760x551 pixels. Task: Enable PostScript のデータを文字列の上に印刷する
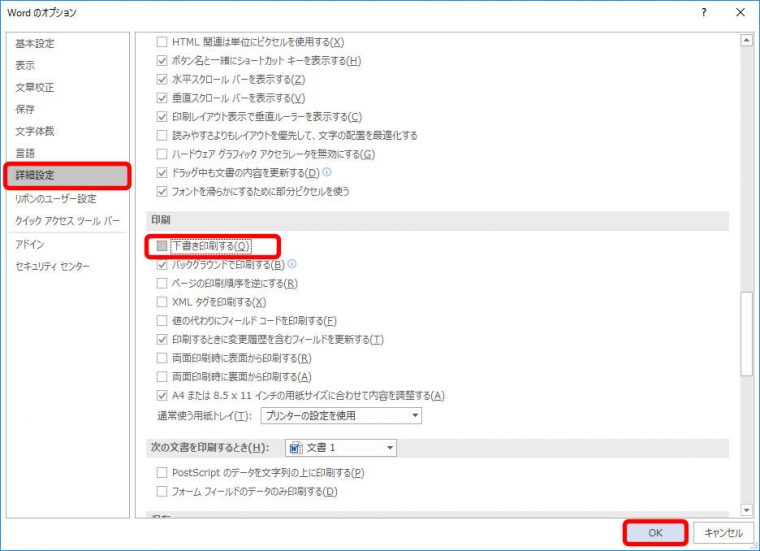(162, 472)
